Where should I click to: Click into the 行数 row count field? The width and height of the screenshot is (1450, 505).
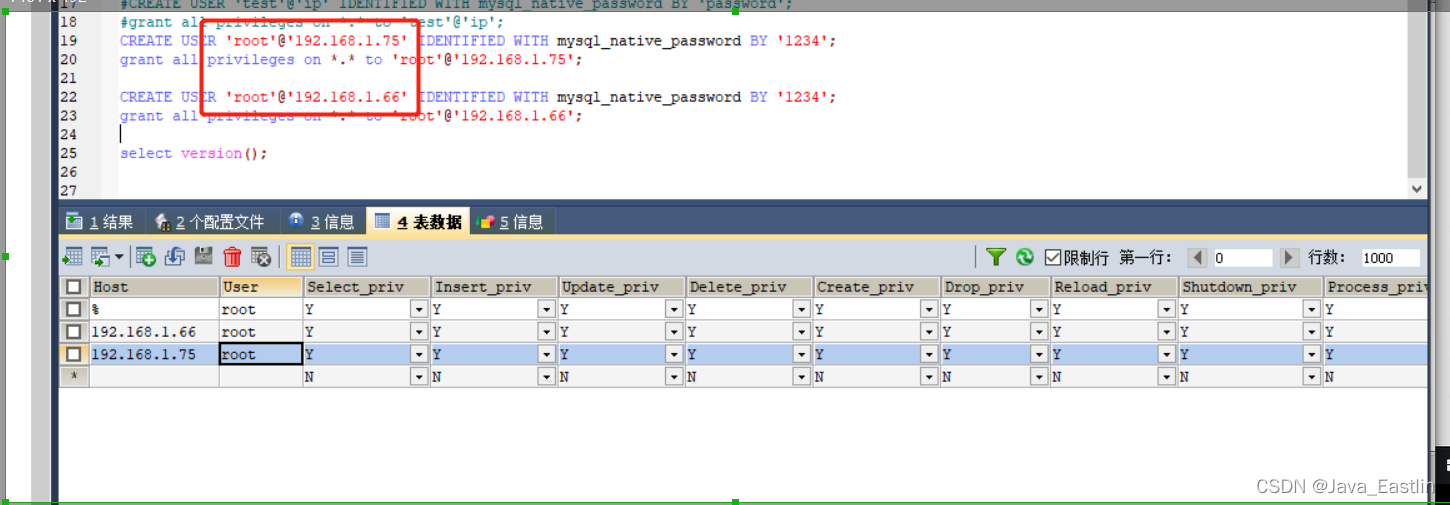coord(1390,257)
